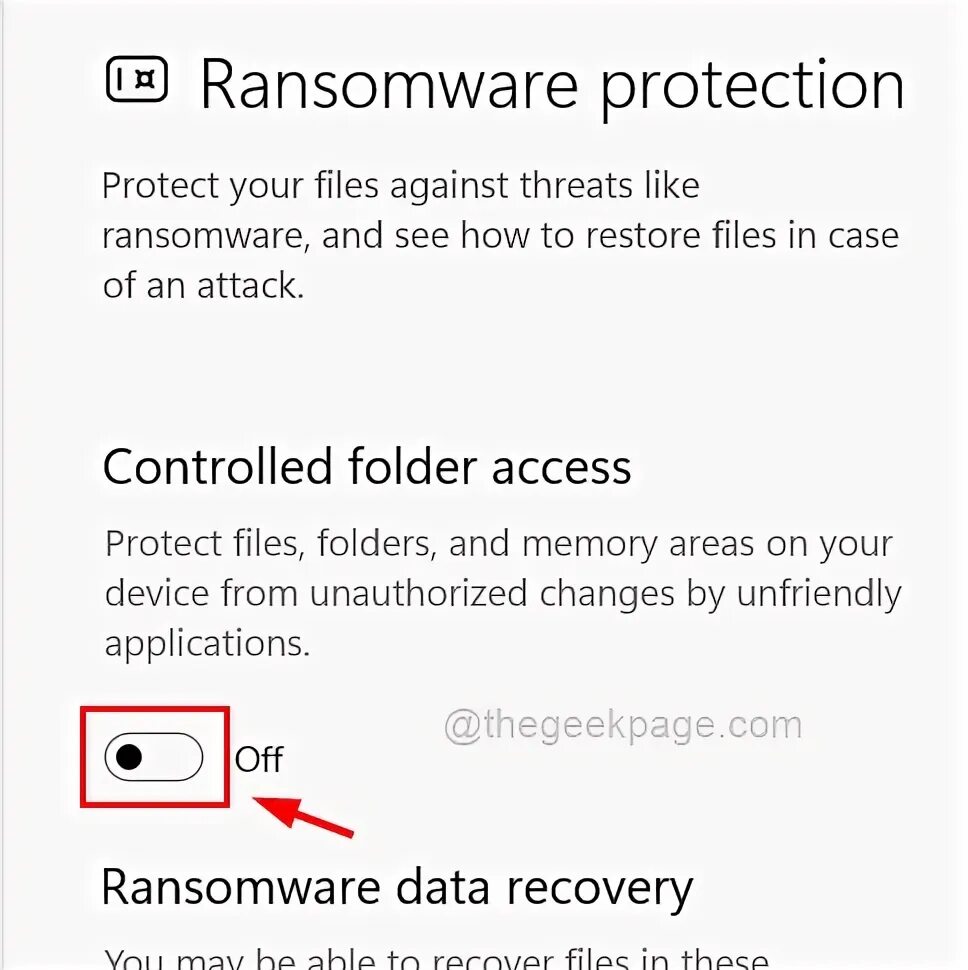Viewport: 968px width, 970px height.
Task: Click the Ransomware data recovery heading
Action: point(396,889)
